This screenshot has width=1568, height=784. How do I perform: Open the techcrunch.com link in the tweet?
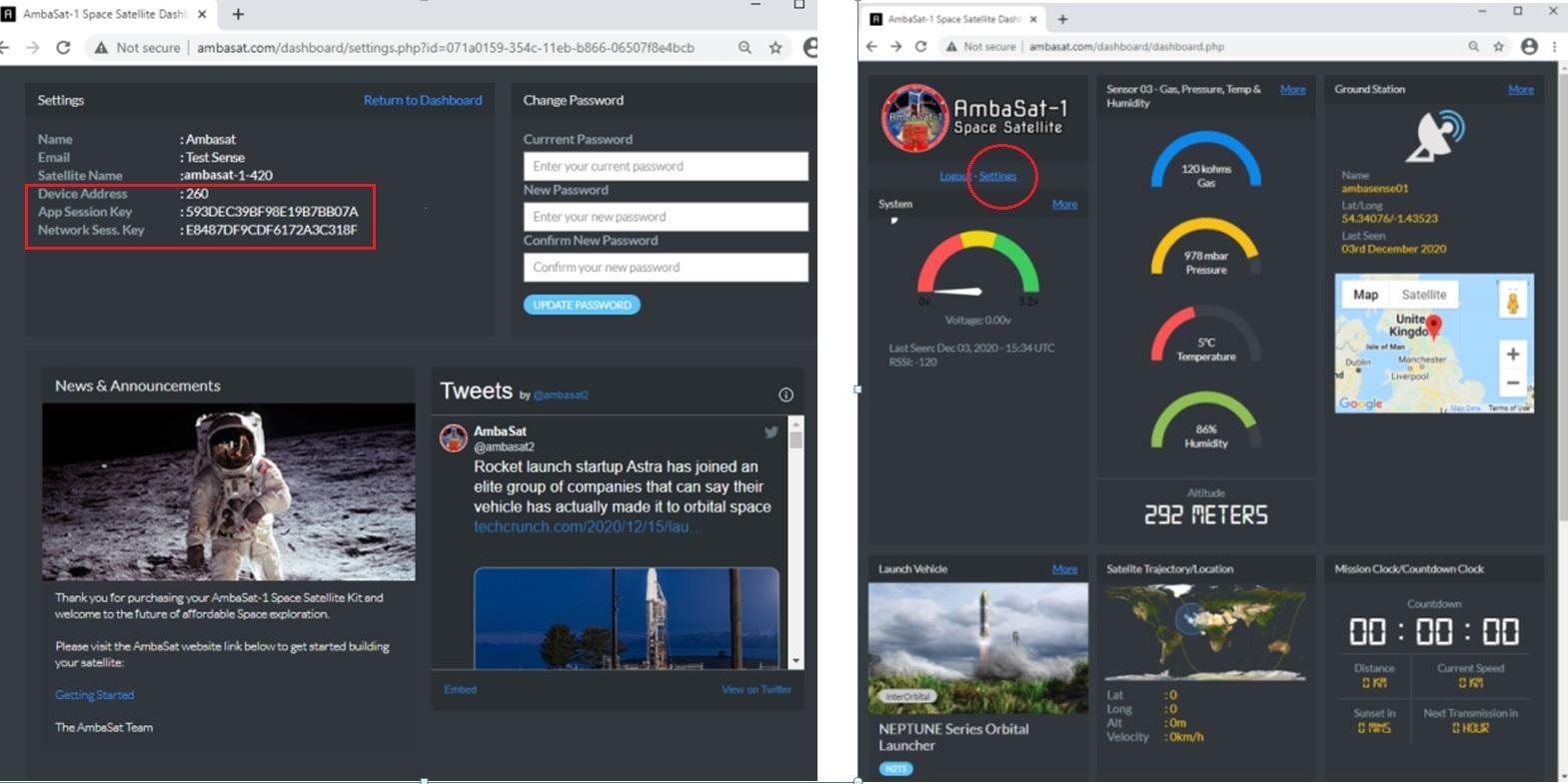[588, 526]
